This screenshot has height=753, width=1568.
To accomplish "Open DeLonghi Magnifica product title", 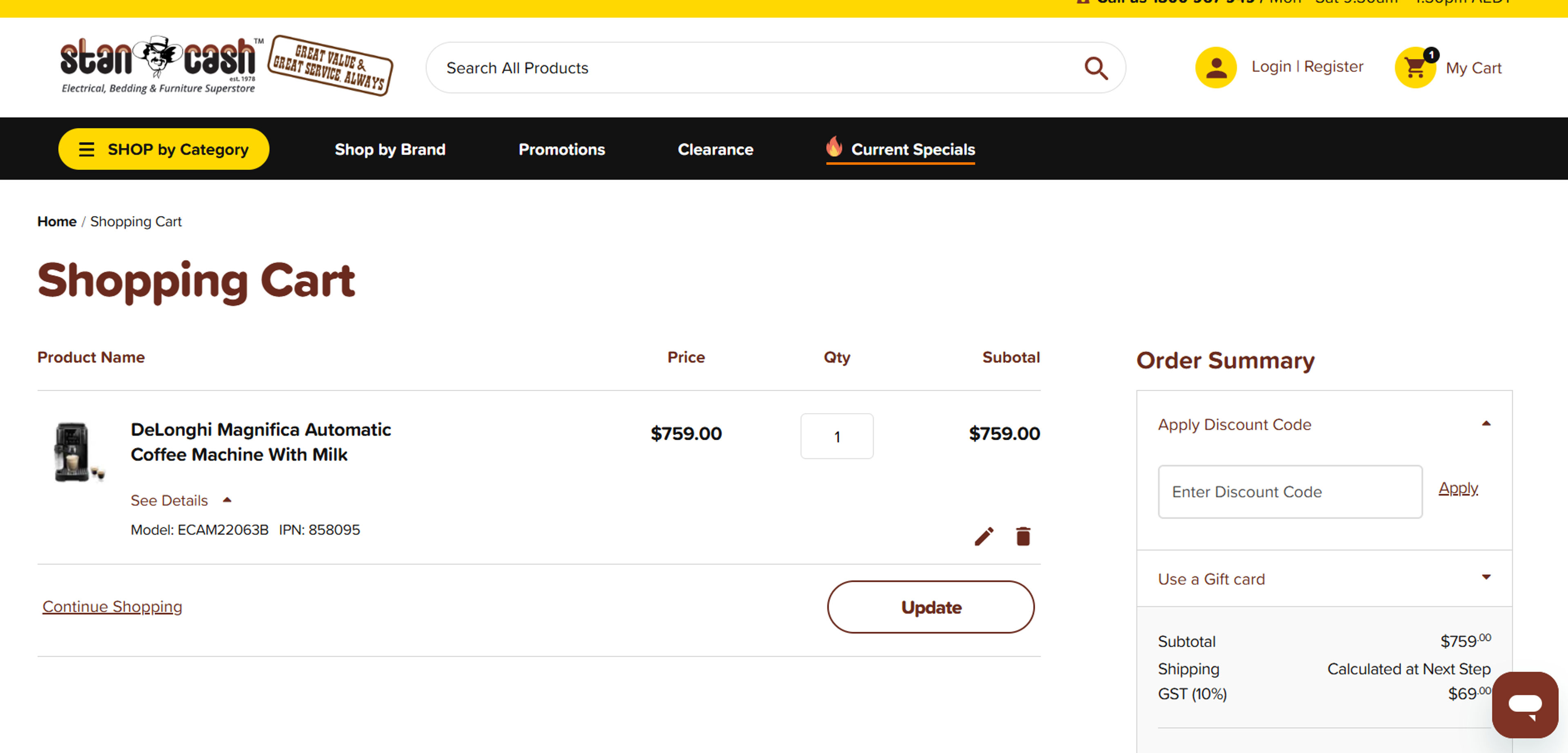I will [261, 442].
